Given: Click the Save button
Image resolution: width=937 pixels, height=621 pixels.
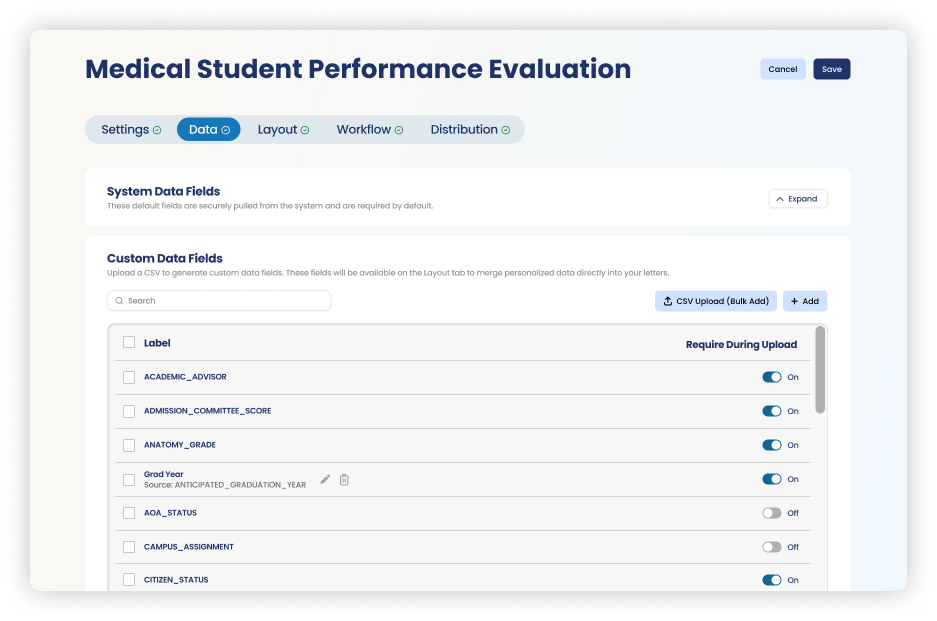Looking at the screenshot, I should (831, 69).
